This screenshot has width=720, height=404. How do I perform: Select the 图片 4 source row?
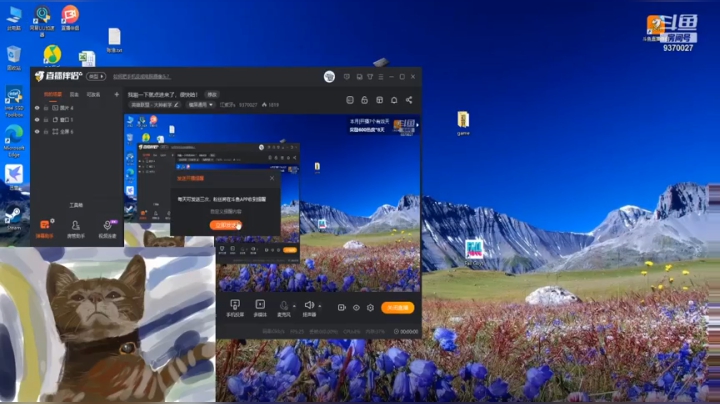coord(77,108)
